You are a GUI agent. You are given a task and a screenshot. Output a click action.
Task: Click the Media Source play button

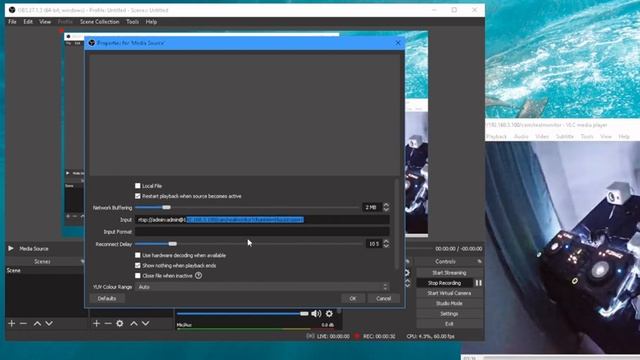[11, 249]
